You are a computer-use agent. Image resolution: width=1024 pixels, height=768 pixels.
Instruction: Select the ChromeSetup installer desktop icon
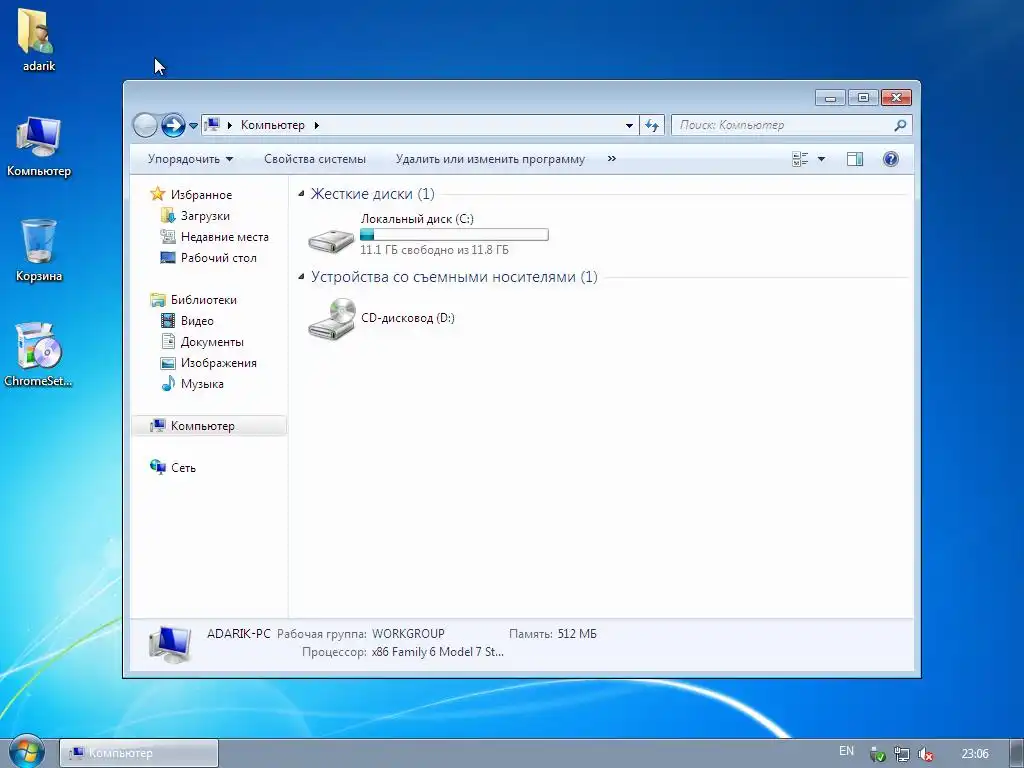tap(39, 355)
